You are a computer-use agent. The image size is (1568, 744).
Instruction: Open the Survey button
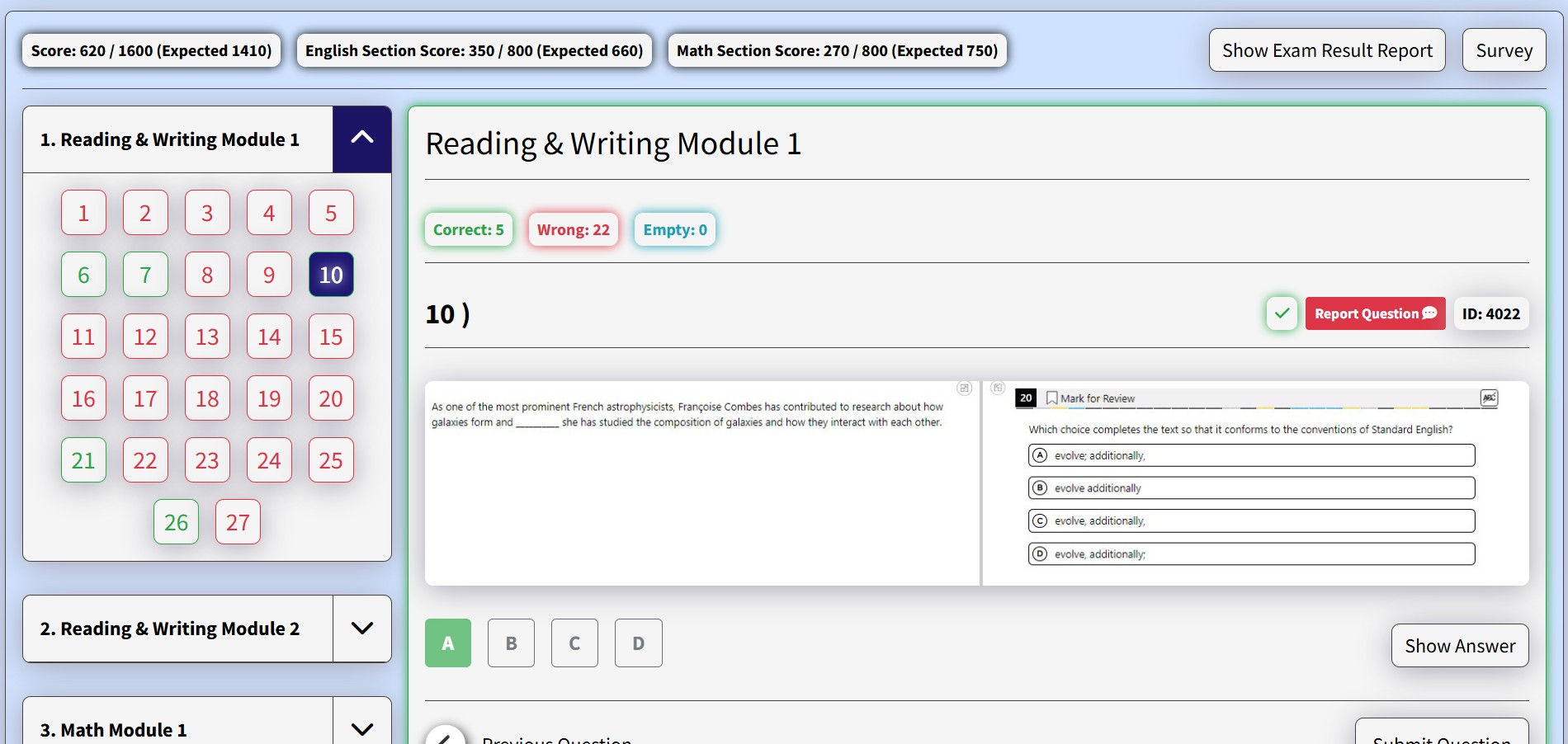point(1503,50)
